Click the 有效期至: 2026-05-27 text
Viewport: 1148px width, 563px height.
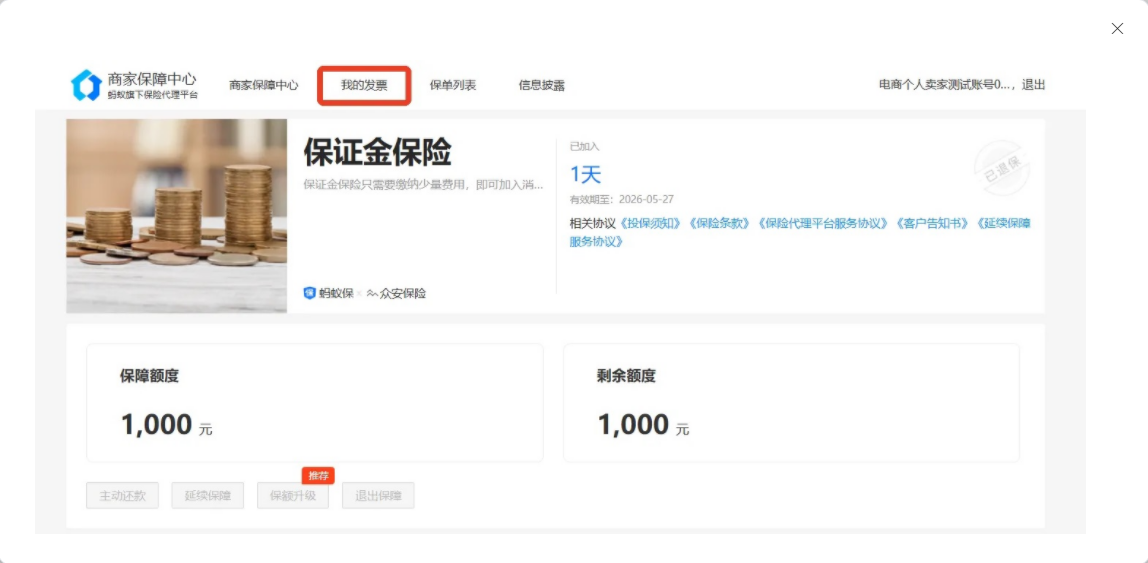[622, 199]
